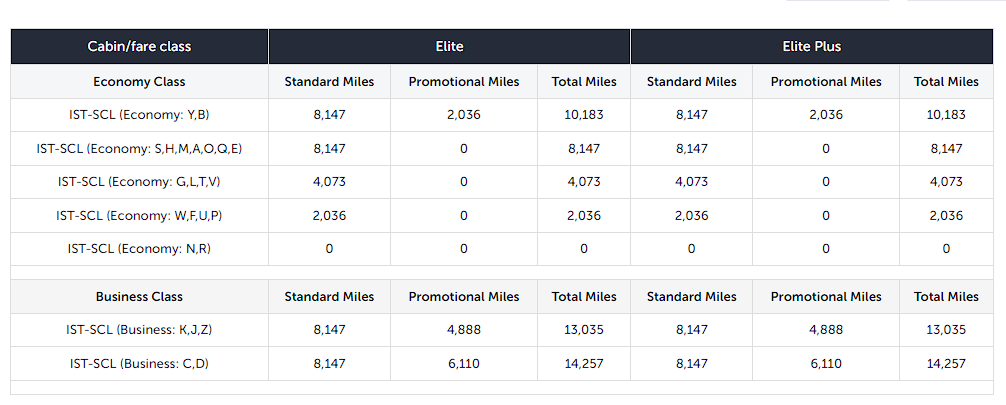Click Elite Plus Total Miles 13,035 for Business K,J,Z

(x=946, y=330)
